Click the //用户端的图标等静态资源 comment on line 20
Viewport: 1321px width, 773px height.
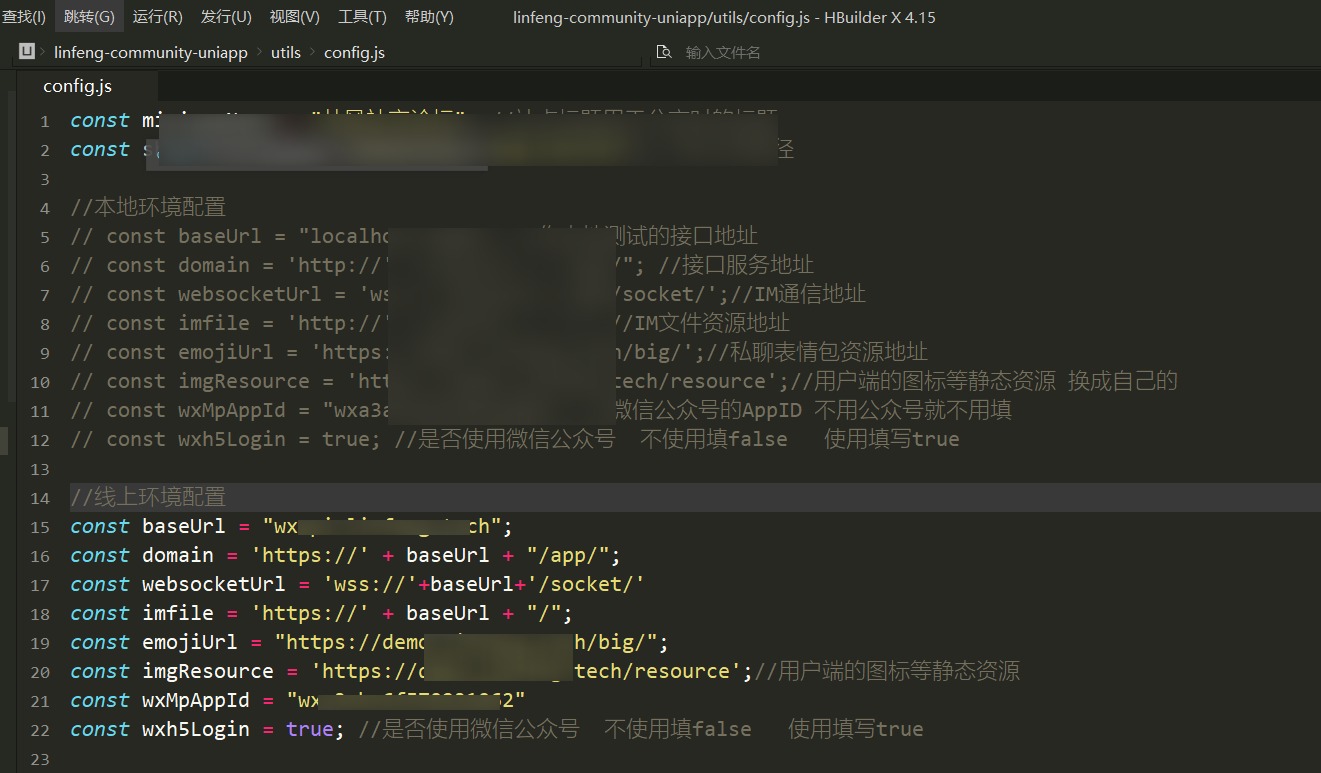887,671
